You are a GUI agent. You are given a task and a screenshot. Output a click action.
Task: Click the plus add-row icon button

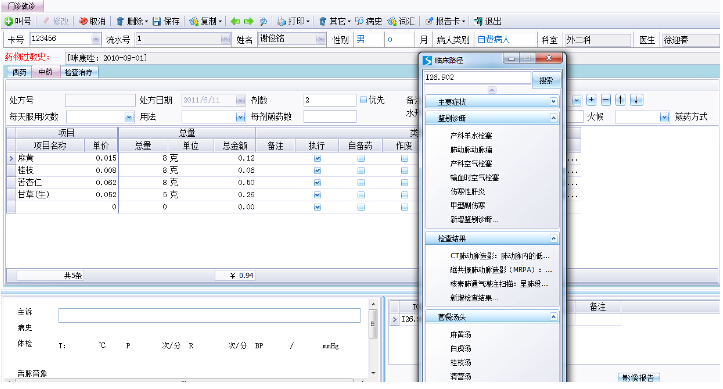point(591,100)
